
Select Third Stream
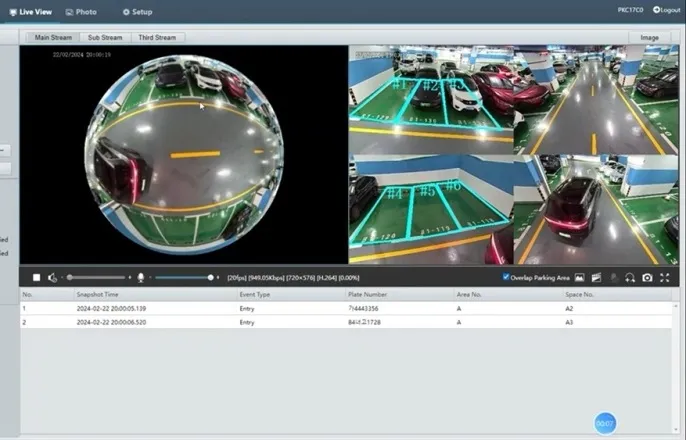157,38
